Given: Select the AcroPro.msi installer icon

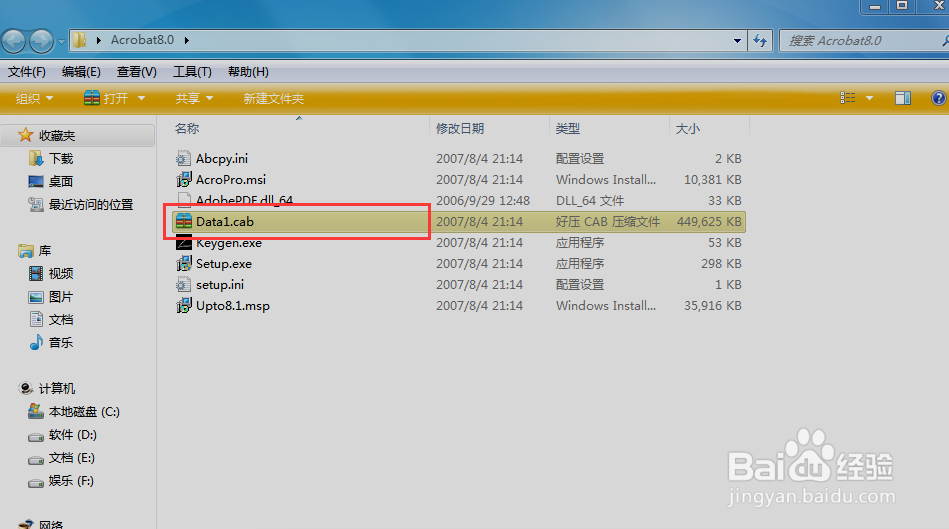Looking at the screenshot, I should point(183,180).
